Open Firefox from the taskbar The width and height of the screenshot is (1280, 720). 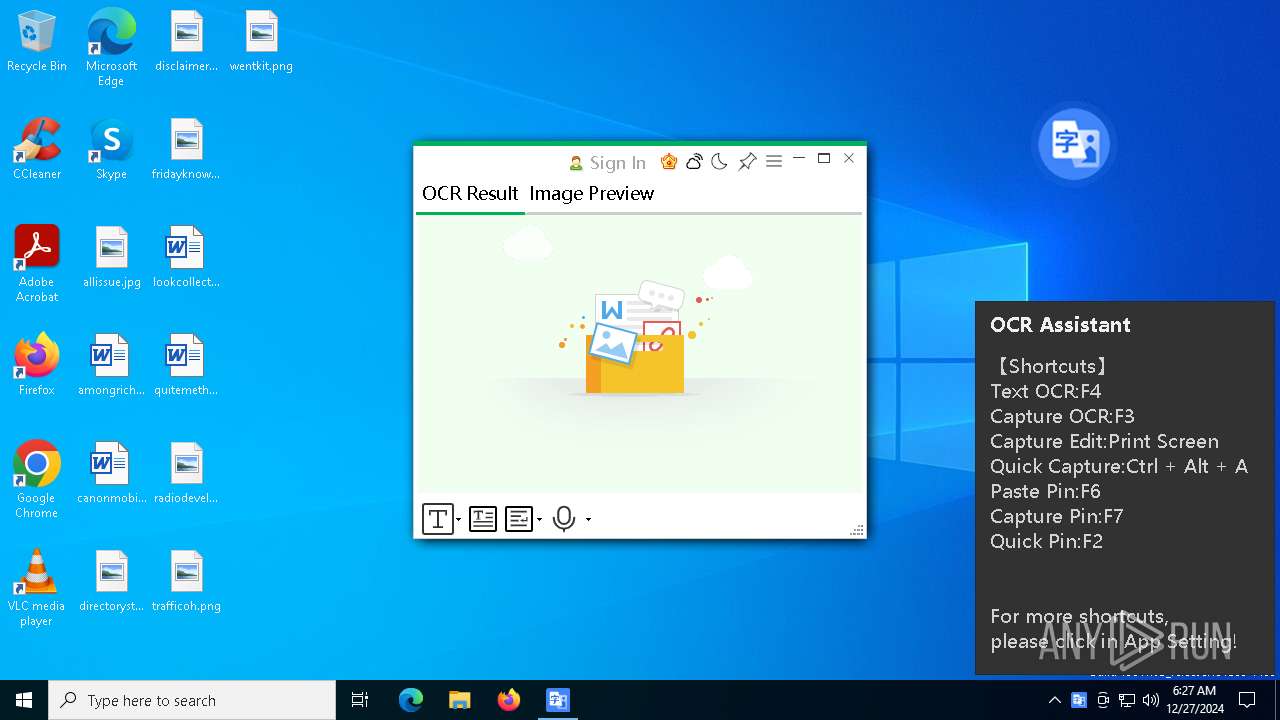click(509, 700)
